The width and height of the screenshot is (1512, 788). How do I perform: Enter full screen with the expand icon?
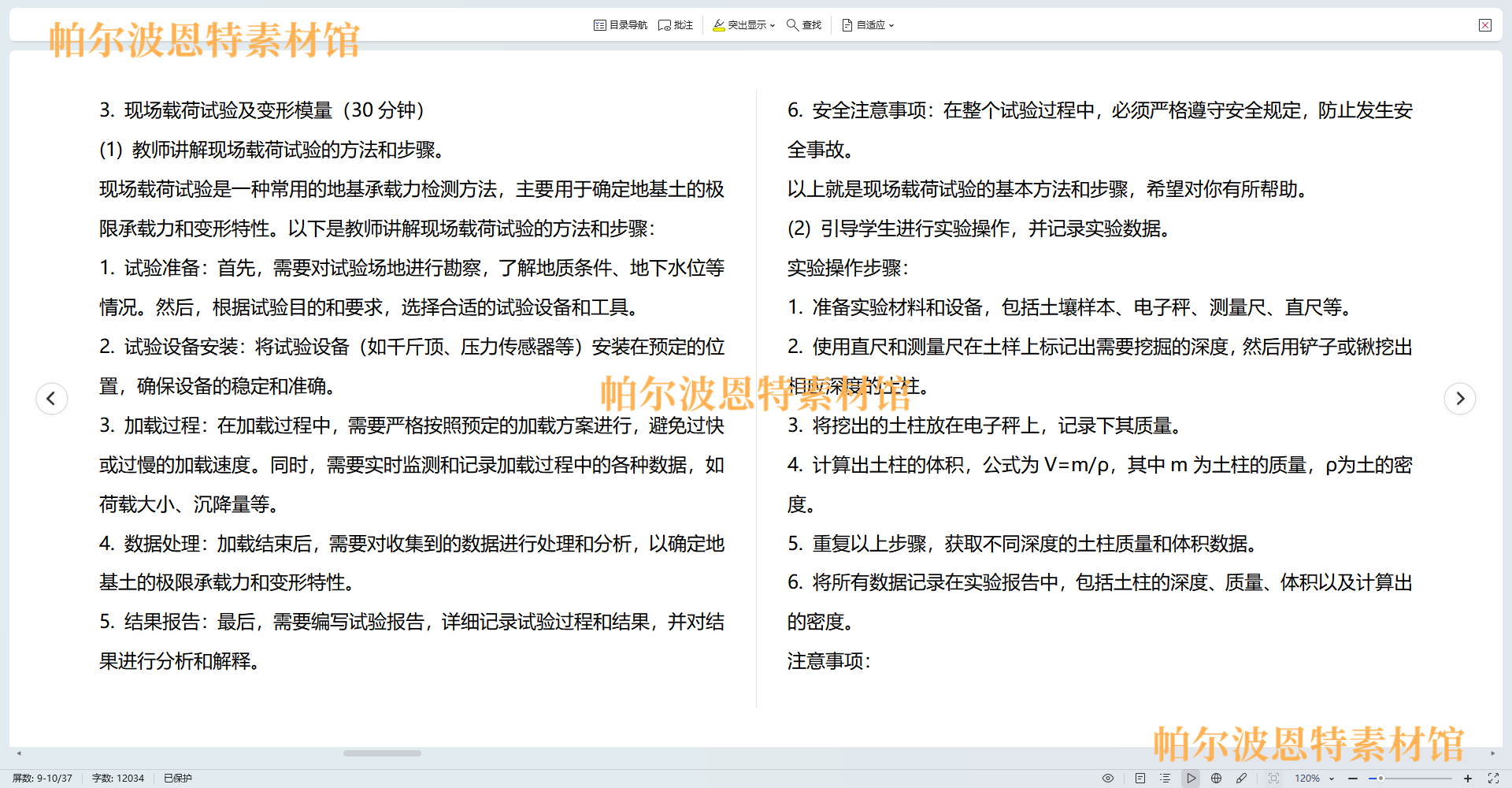coord(1493,778)
